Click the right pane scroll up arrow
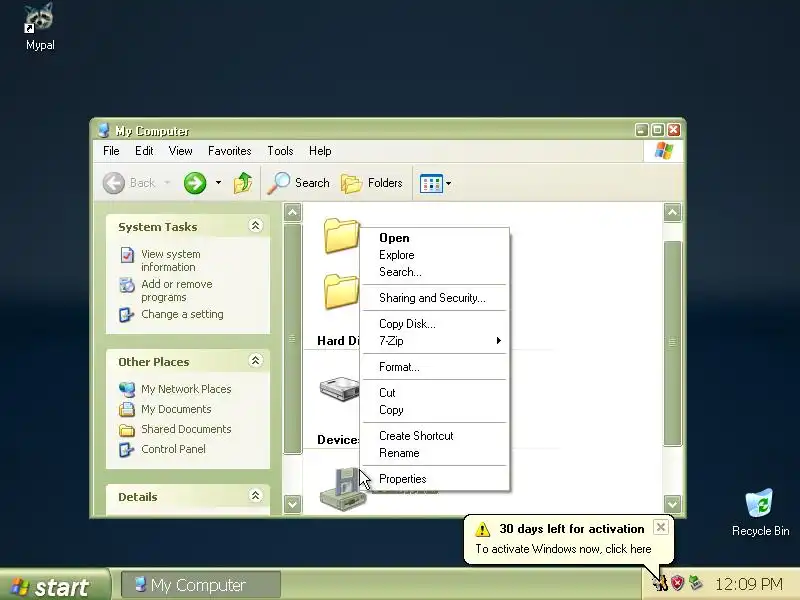This screenshot has width=800, height=600. point(672,212)
